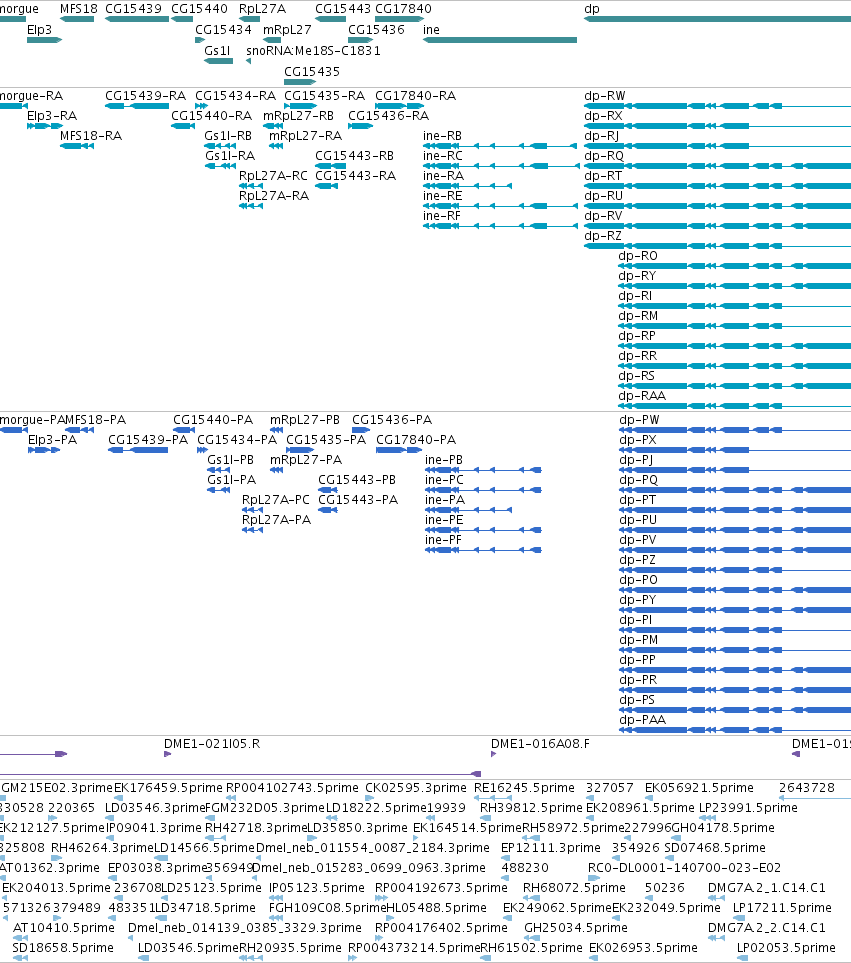Select EST HL05488.5prime
The height and width of the screenshot is (963, 851).
(436, 908)
